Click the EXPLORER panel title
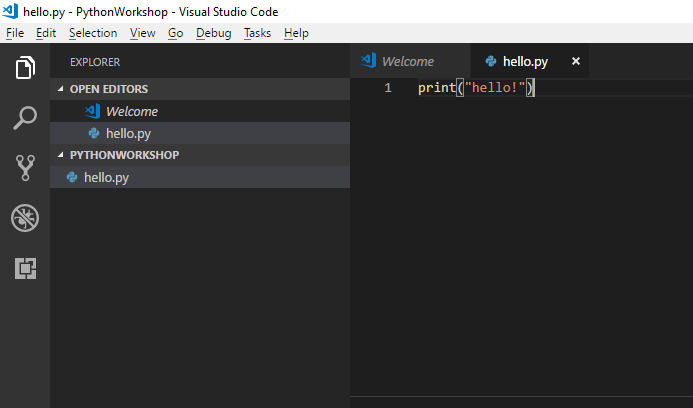The width and height of the screenshot is (693, 408). pos(95,62)
